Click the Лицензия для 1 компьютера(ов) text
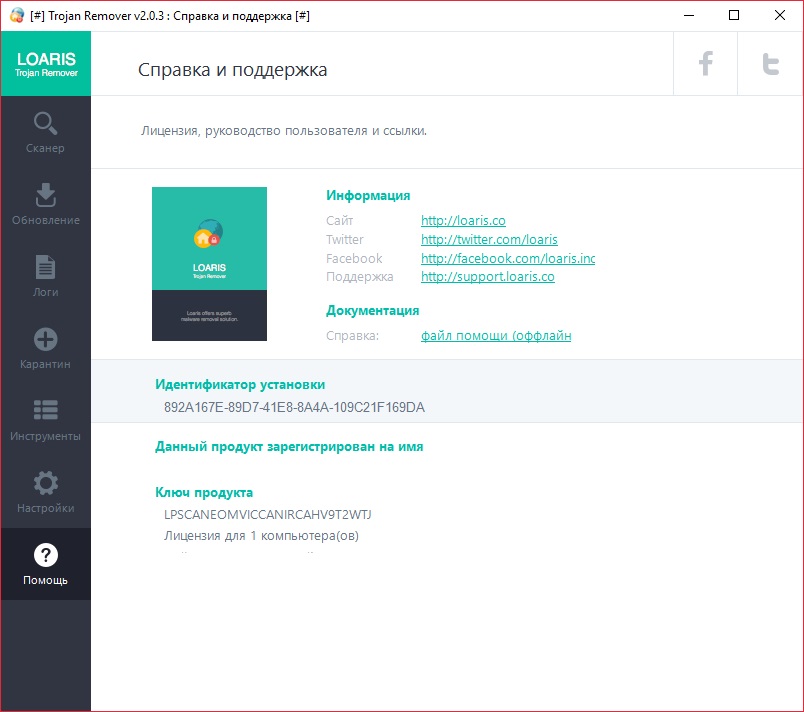Viewport: 804px width, 712px height. tap(261, 536)
